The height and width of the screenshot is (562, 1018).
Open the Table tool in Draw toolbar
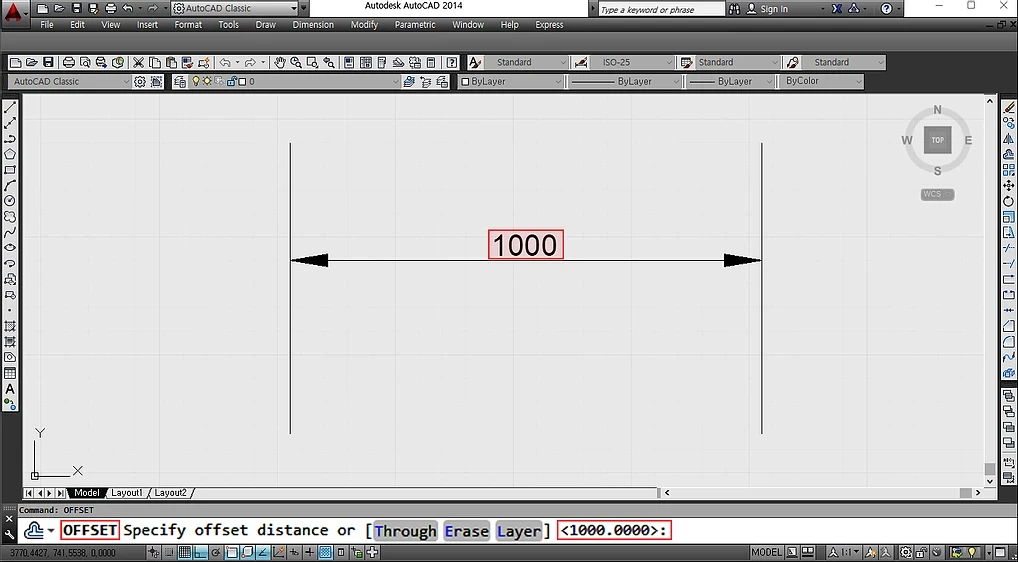tap(10, 373)
